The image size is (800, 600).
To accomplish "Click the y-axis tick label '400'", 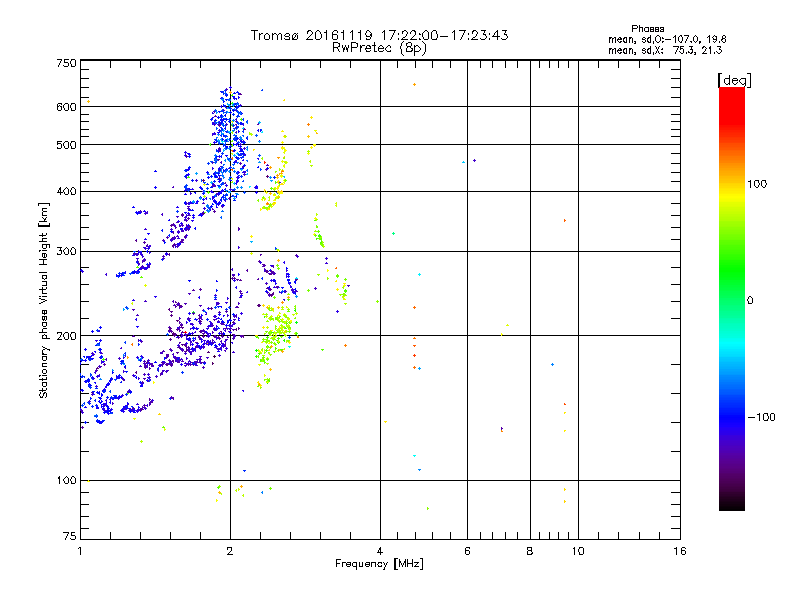I will tap(66, 192).
